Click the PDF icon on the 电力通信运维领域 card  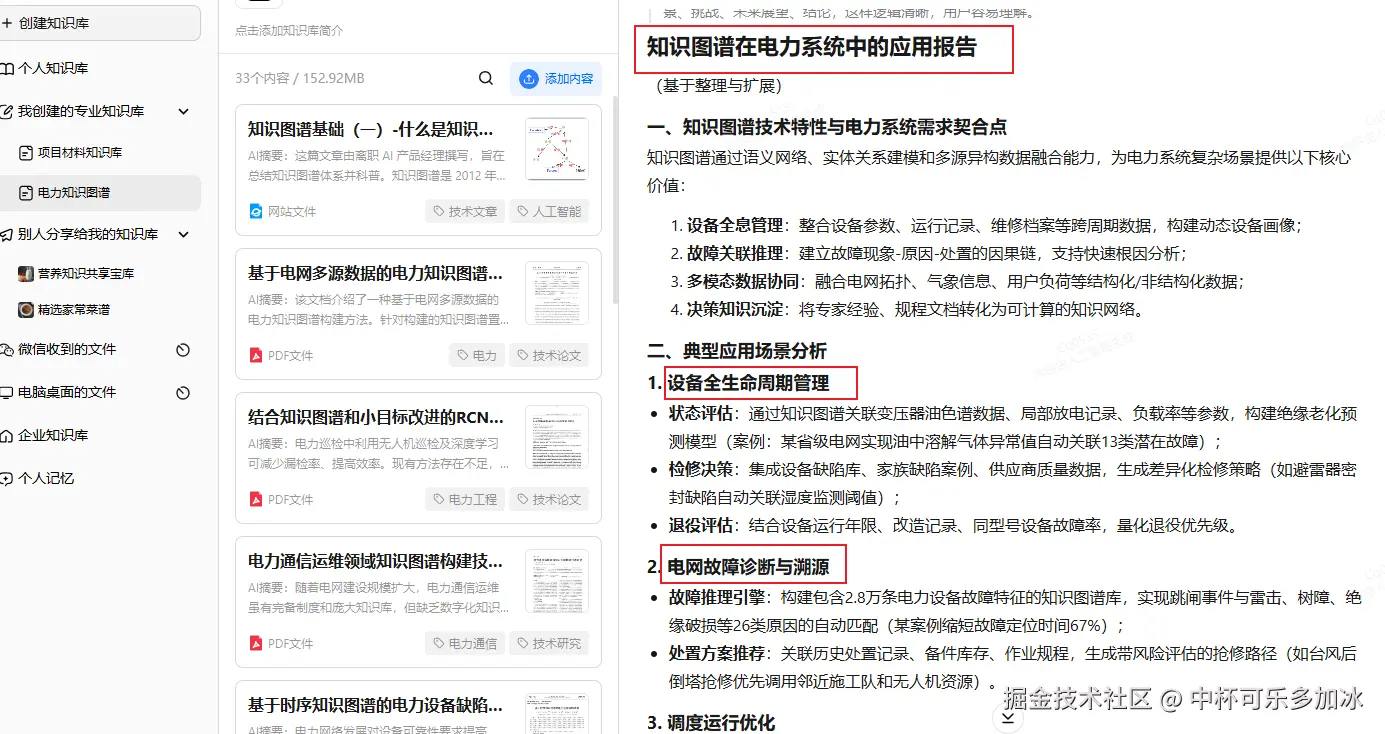click(256, 643)
